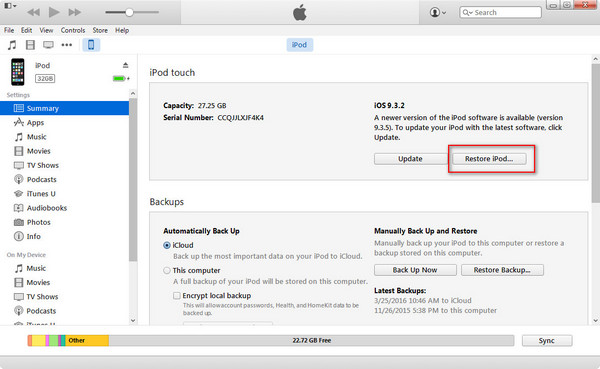Click the iPod tab

point(299,45)
